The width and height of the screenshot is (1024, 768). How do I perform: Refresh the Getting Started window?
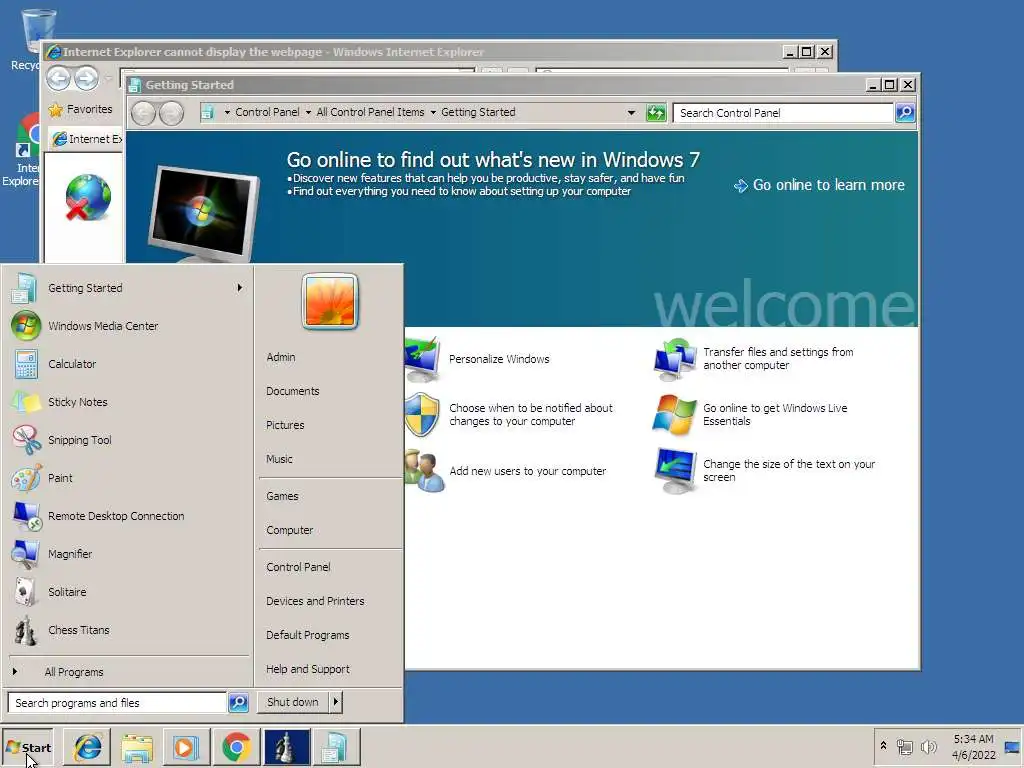pos(655,113)
